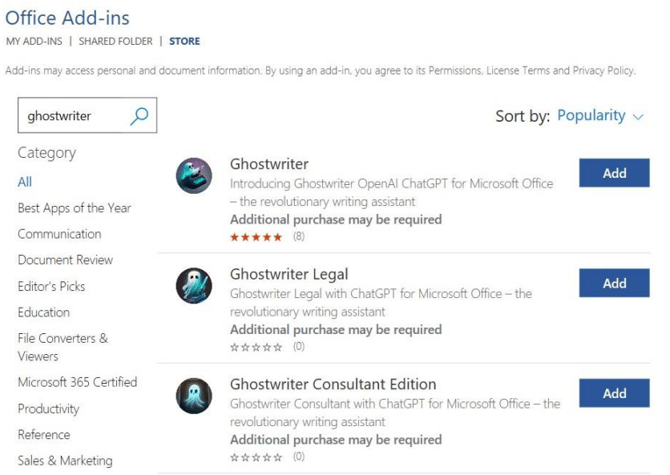Select Microsoft 365 Certified category
The image size is (670, 475).
point(77,382)
